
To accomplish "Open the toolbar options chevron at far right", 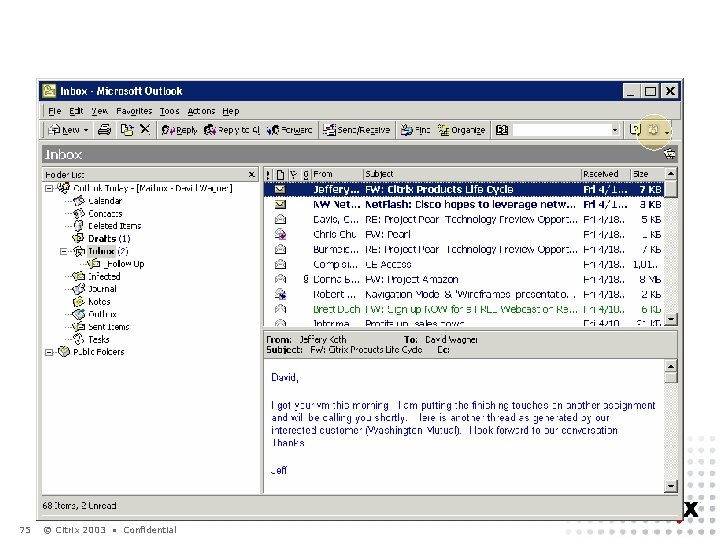I will click(x=667, y=131).
